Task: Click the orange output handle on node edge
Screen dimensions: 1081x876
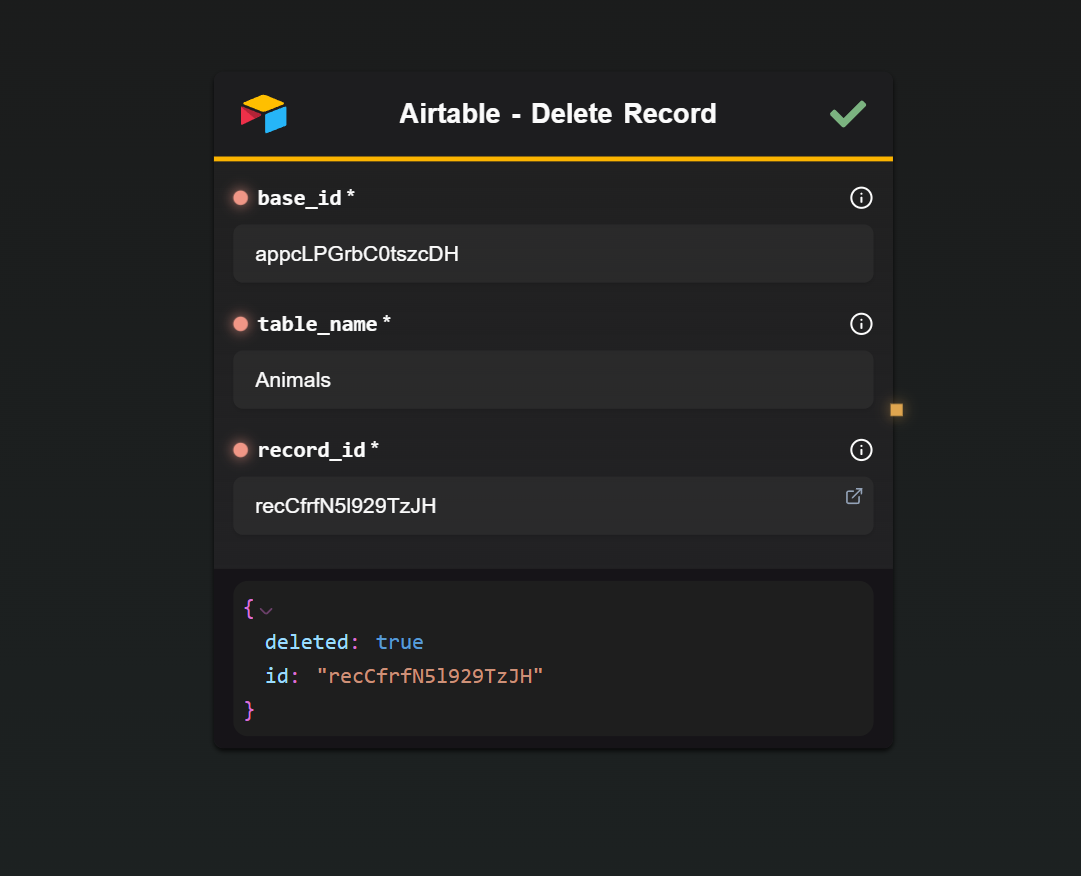Action: (x=896, y=410)
